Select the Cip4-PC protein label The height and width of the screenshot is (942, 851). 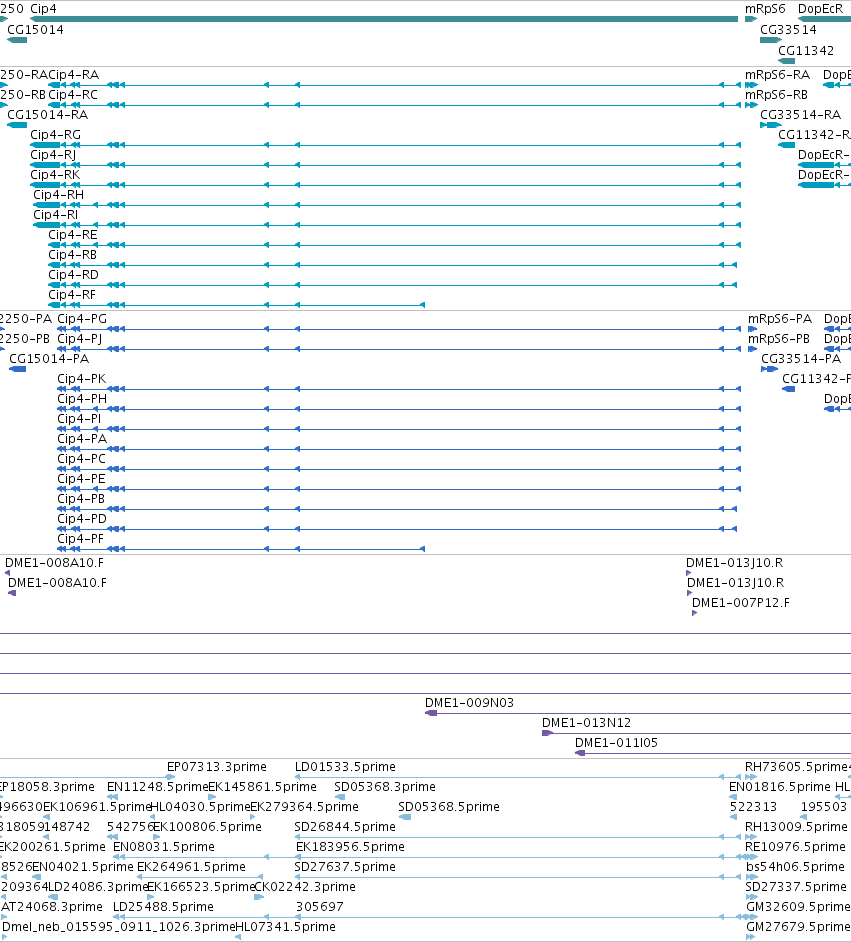tap(81, 458)
